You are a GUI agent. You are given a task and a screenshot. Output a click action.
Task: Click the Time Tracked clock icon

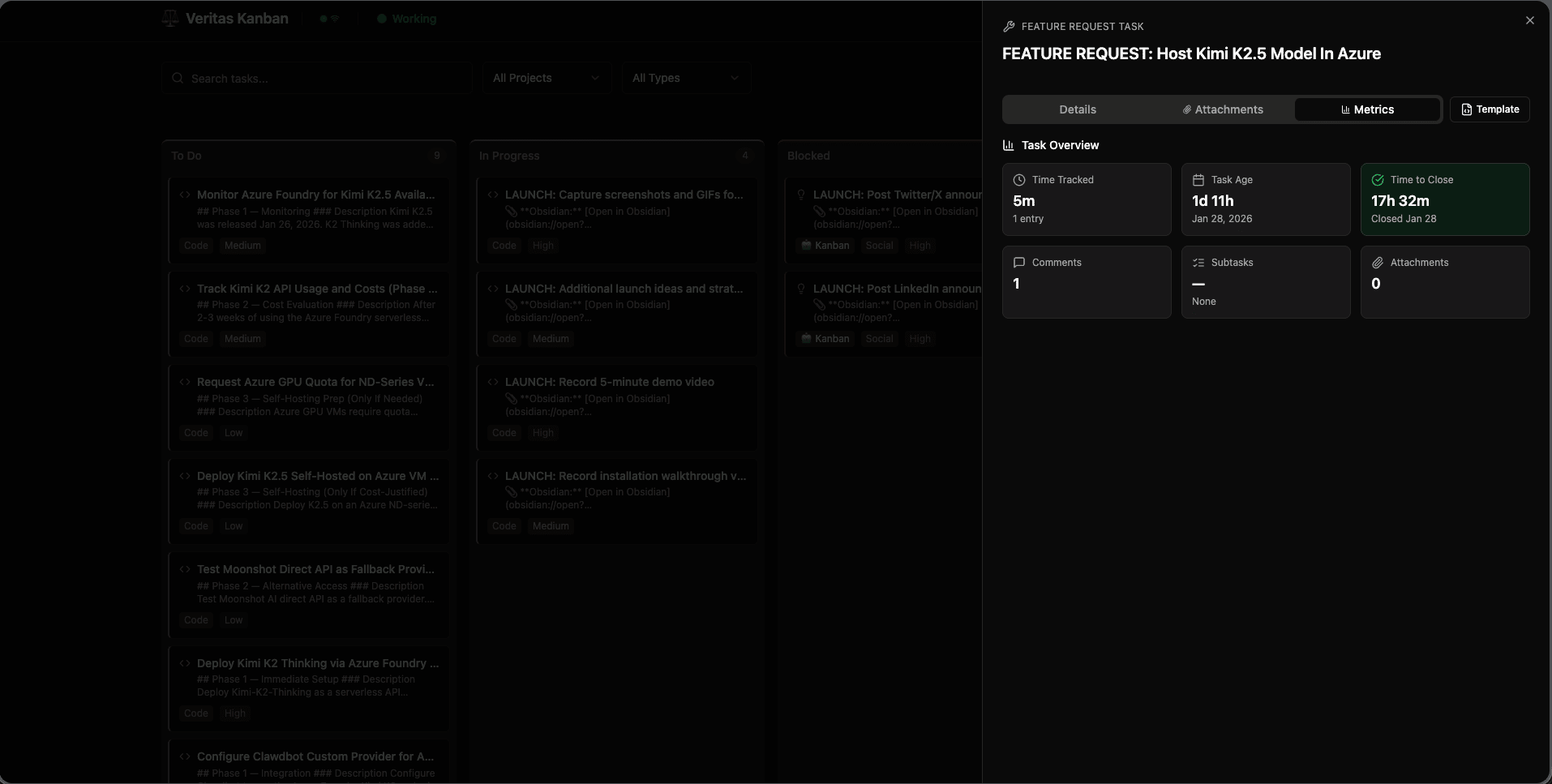click(1019, 180)
